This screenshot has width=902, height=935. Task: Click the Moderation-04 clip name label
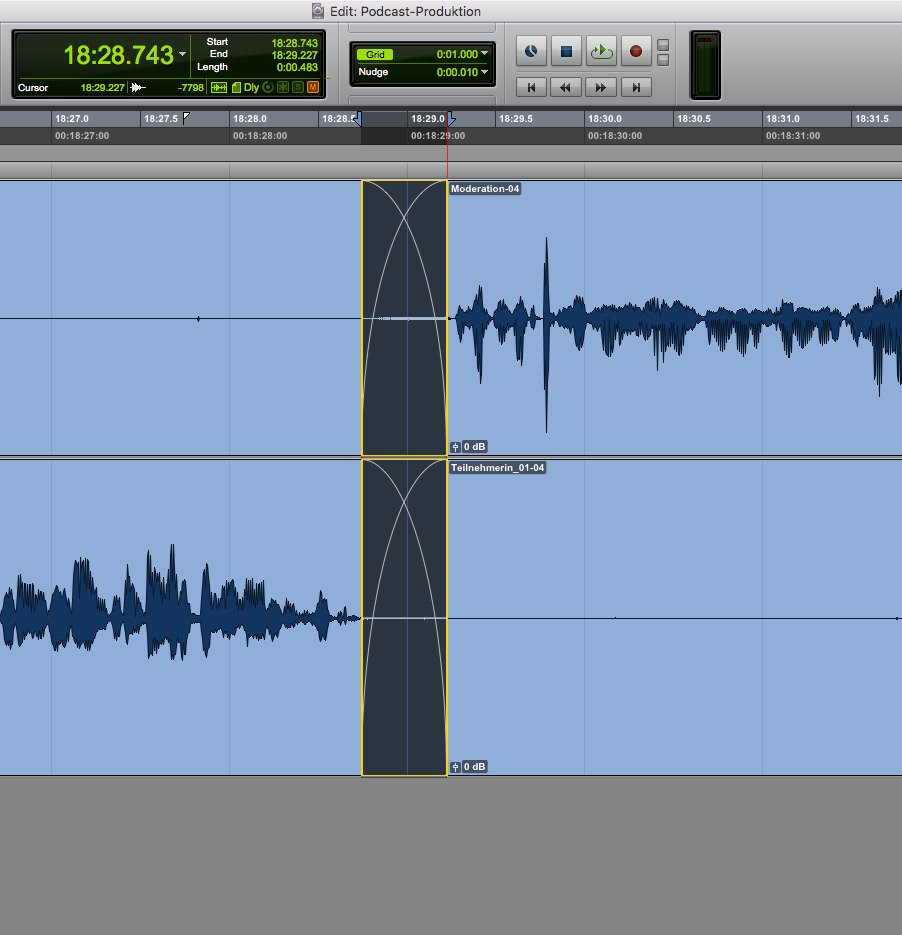click(x=485, y=189)
